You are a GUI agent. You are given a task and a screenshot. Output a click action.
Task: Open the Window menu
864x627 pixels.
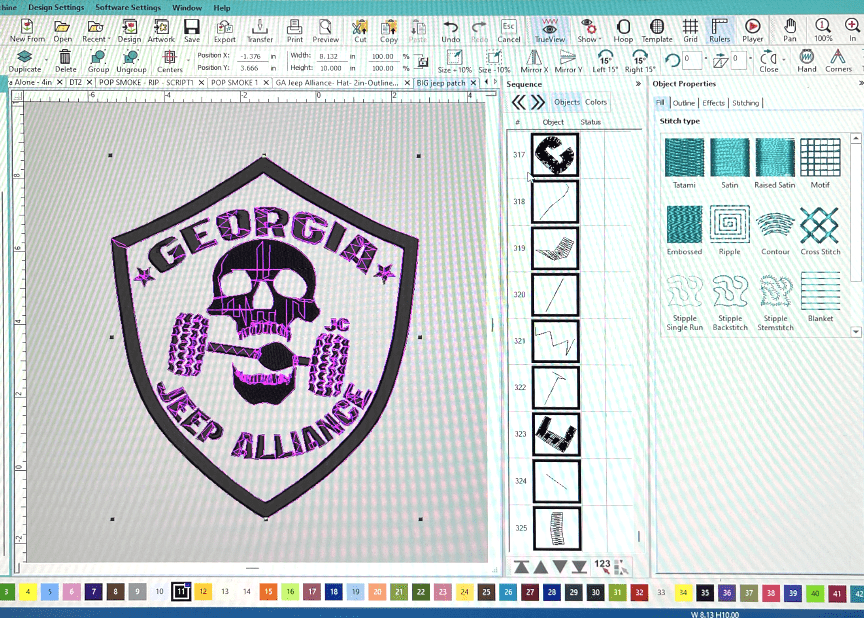tap(187, 8)
